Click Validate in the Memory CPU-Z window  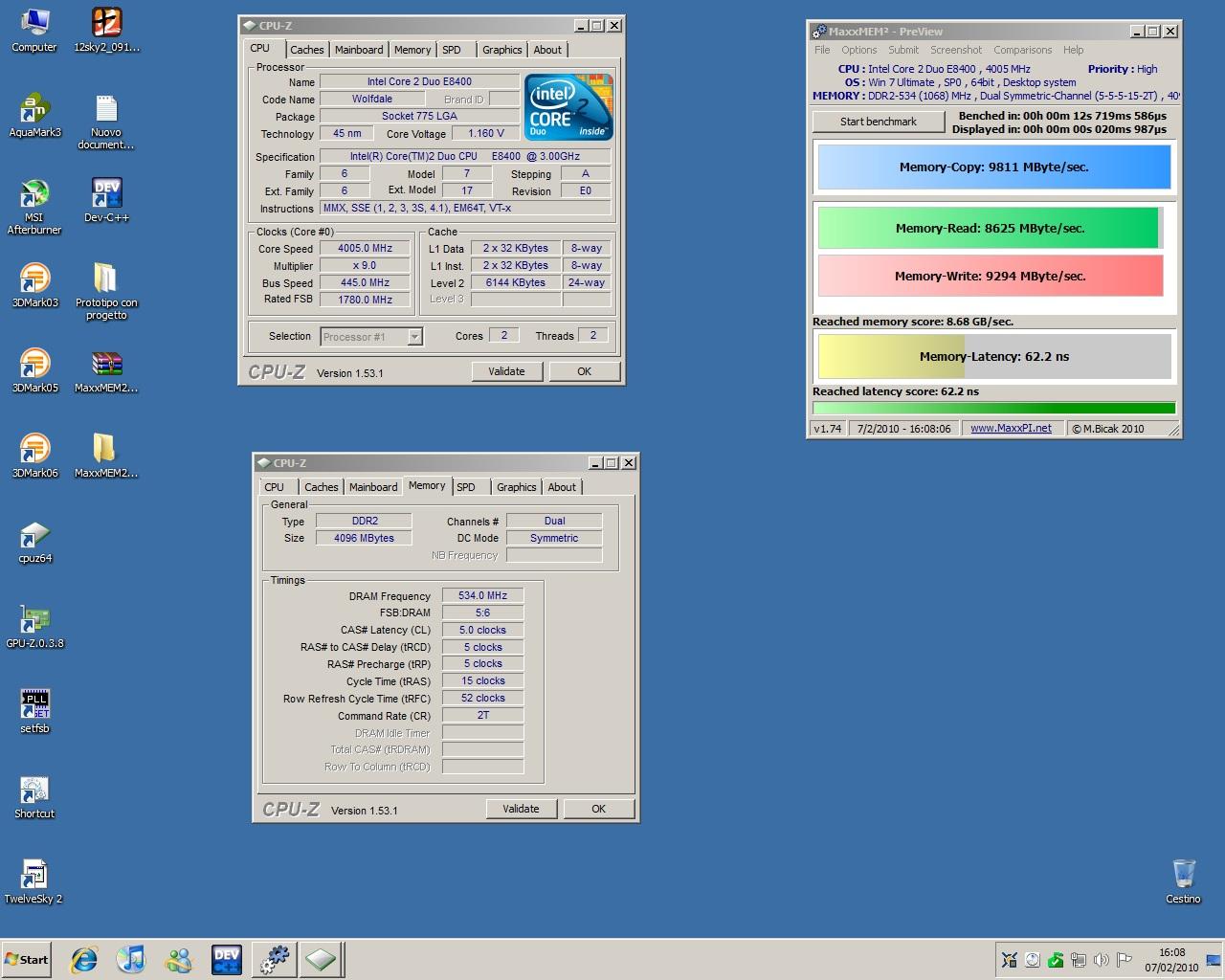521,809
